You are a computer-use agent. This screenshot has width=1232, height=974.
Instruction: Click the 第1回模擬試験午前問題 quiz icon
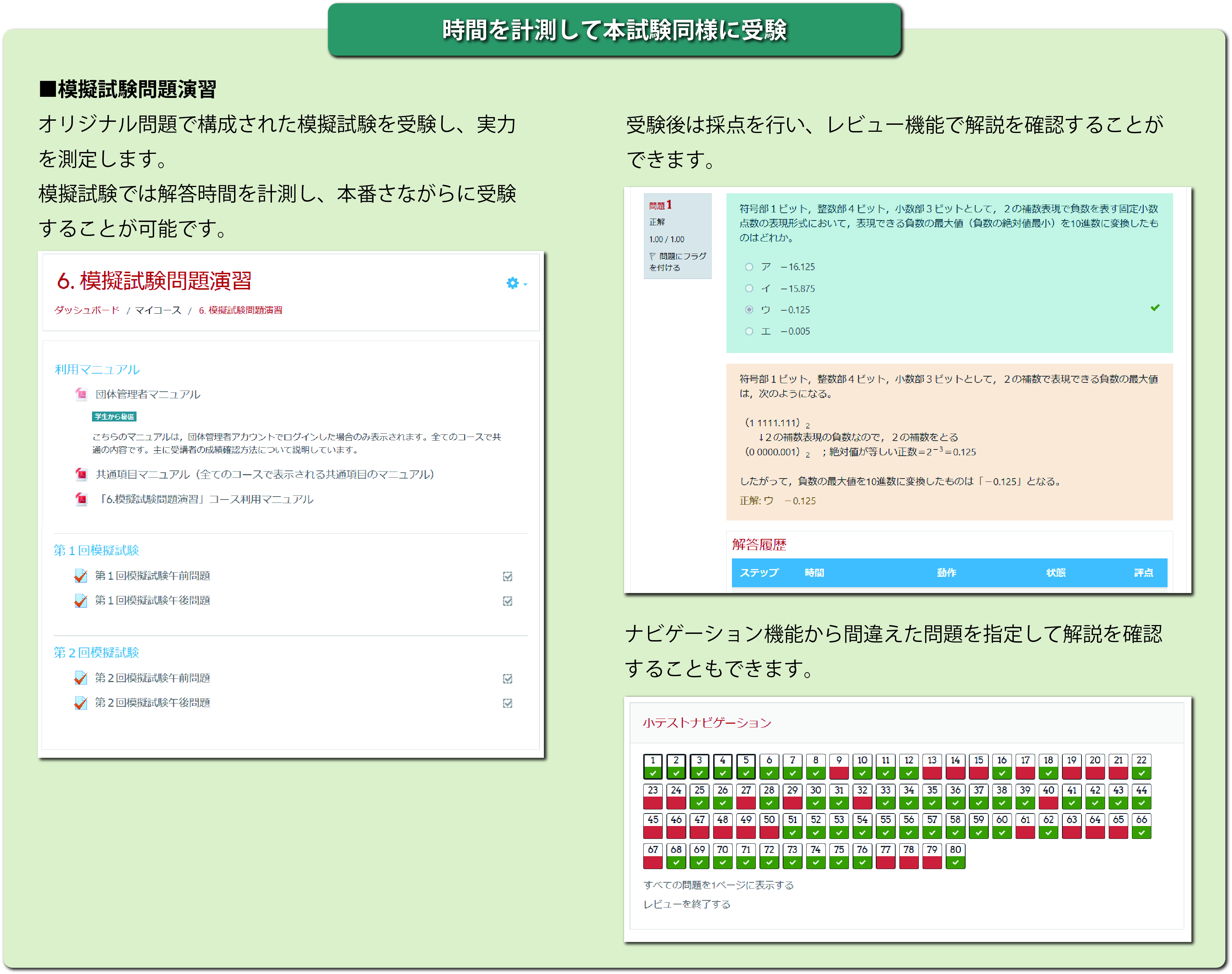coord(81,576)
